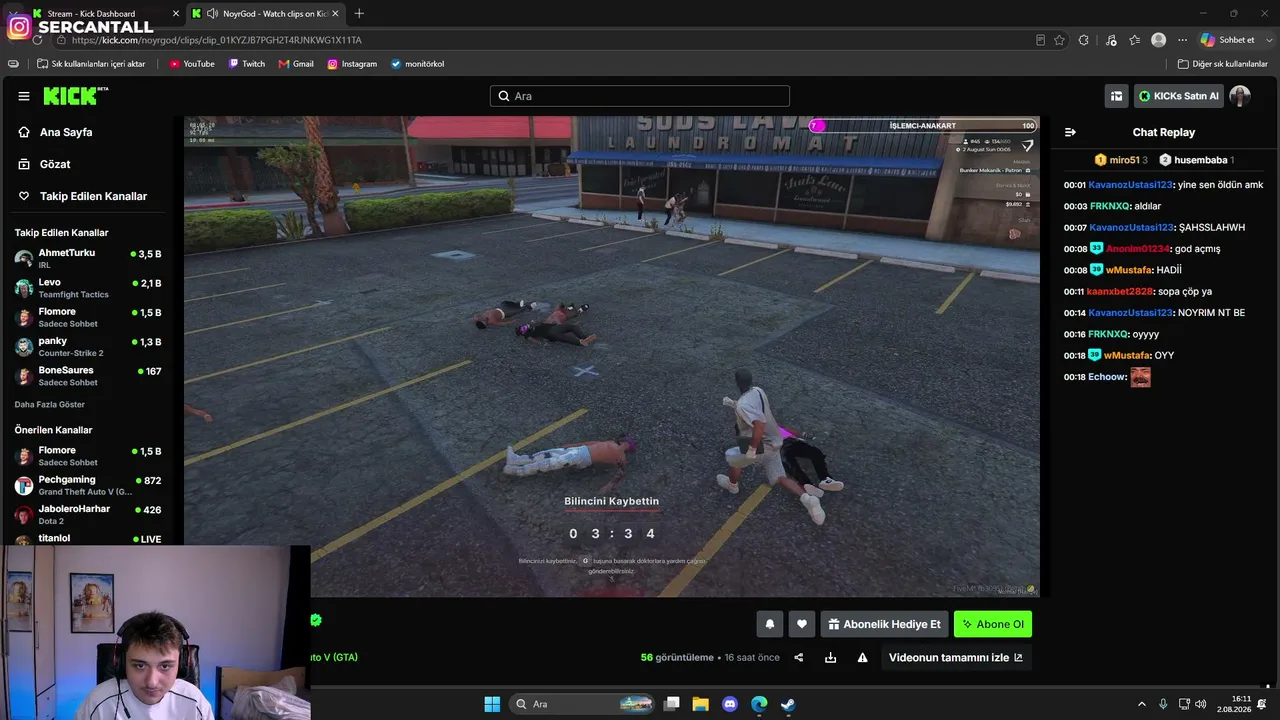Share the clip using the share icon
1280x720 pixels.
799,657
